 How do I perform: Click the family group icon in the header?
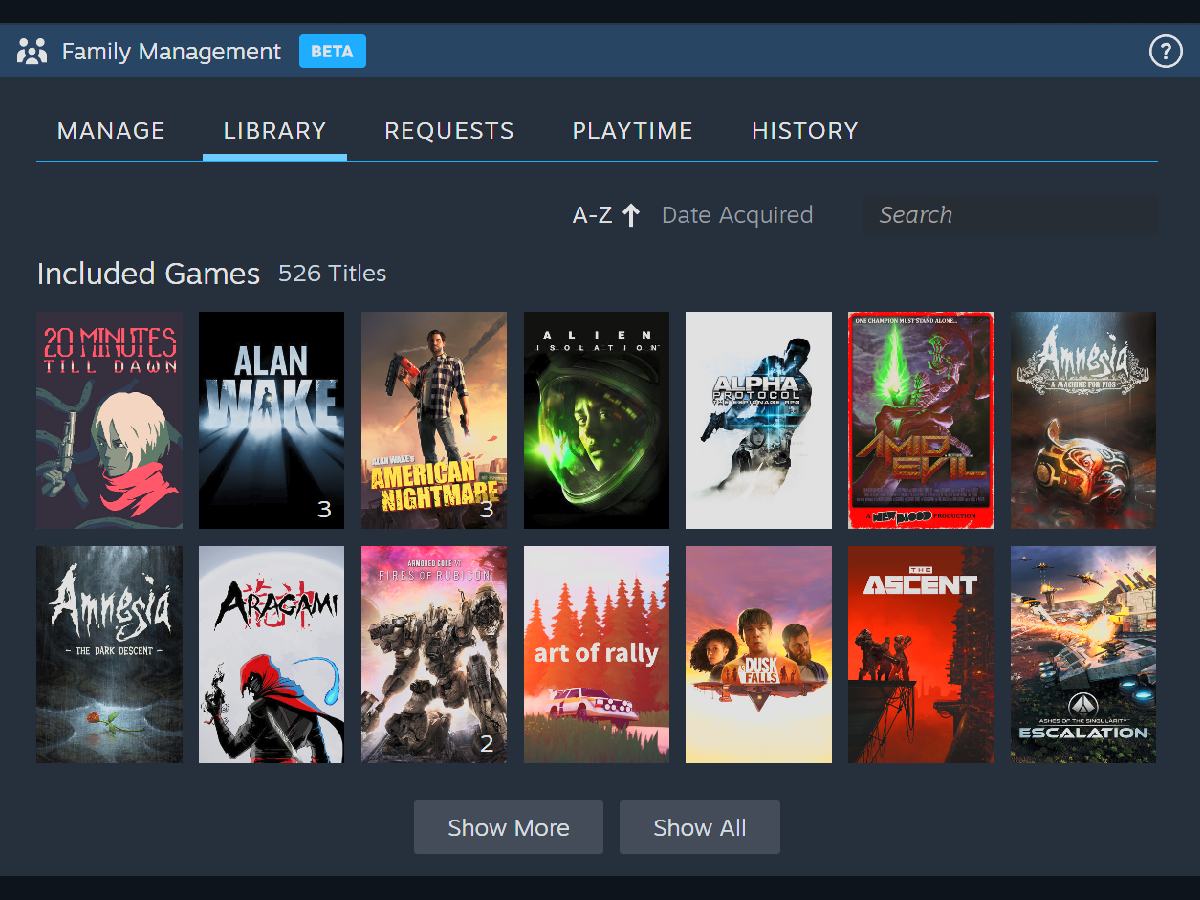click(x=32, y=50)
